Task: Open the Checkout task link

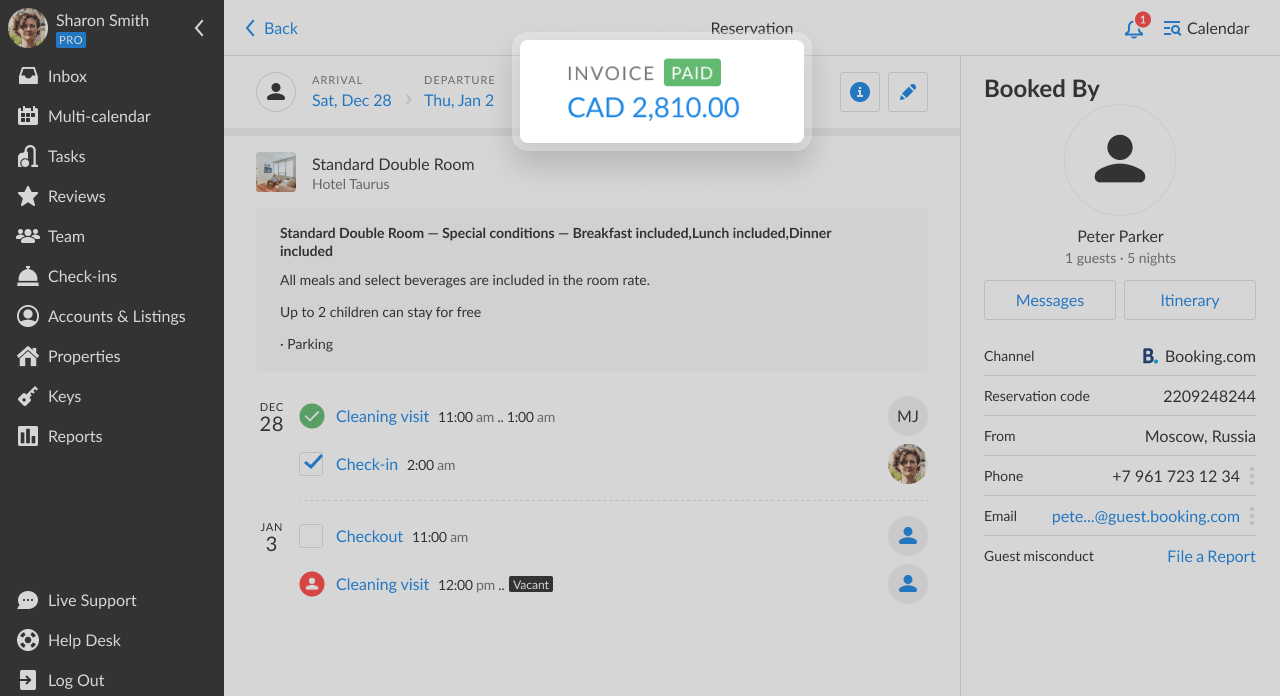Action: pos(369,536)
